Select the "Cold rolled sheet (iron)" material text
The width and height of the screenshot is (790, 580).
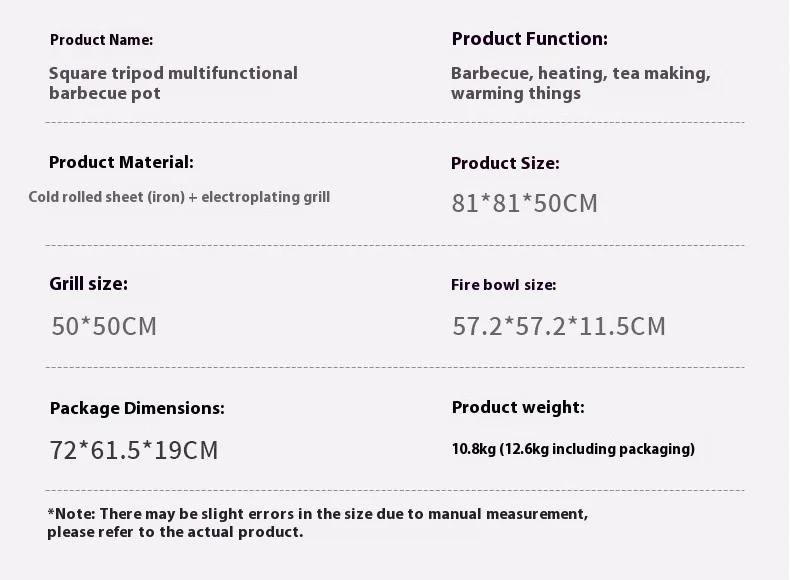click(107, 197)
